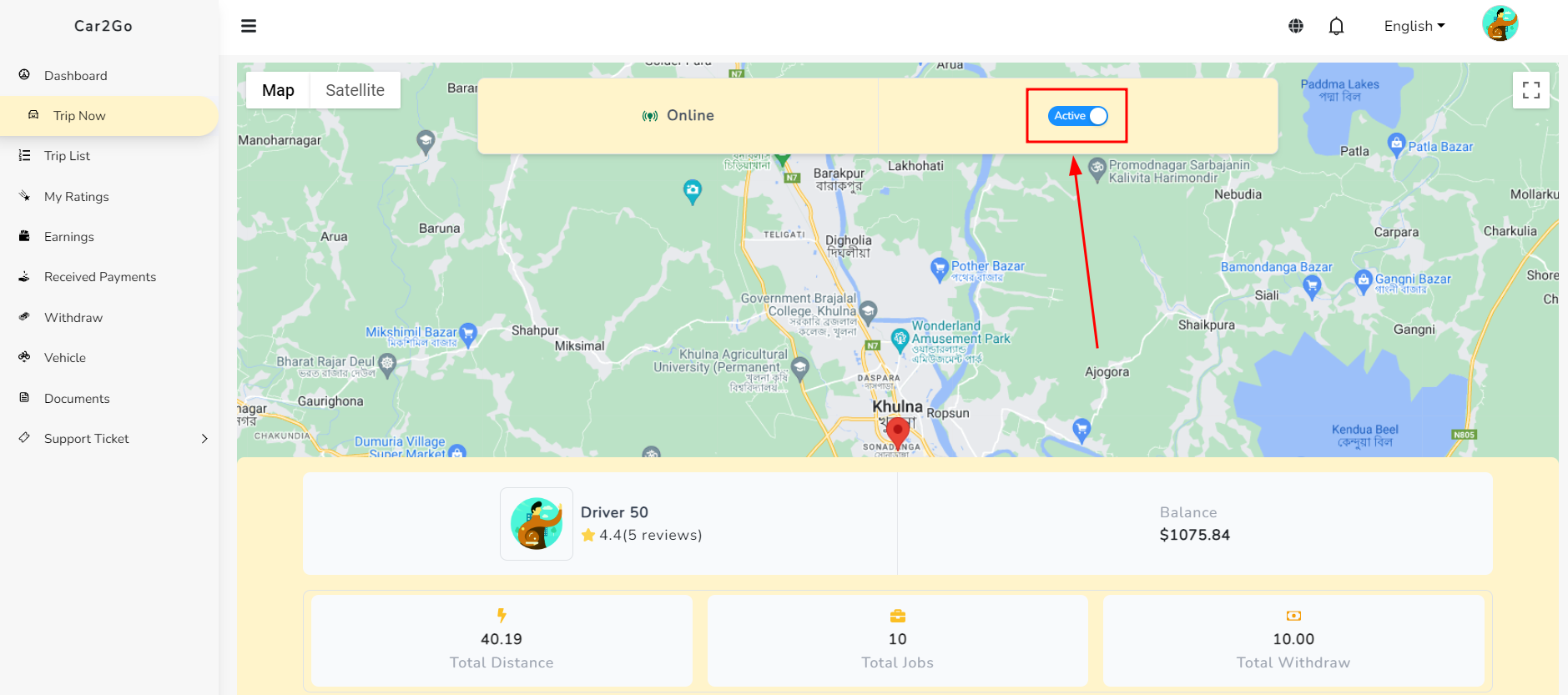Click the profile avatar in header
Image resolution: width=1568 pixels, height=695 pixels.
(x=1500, y=23)
